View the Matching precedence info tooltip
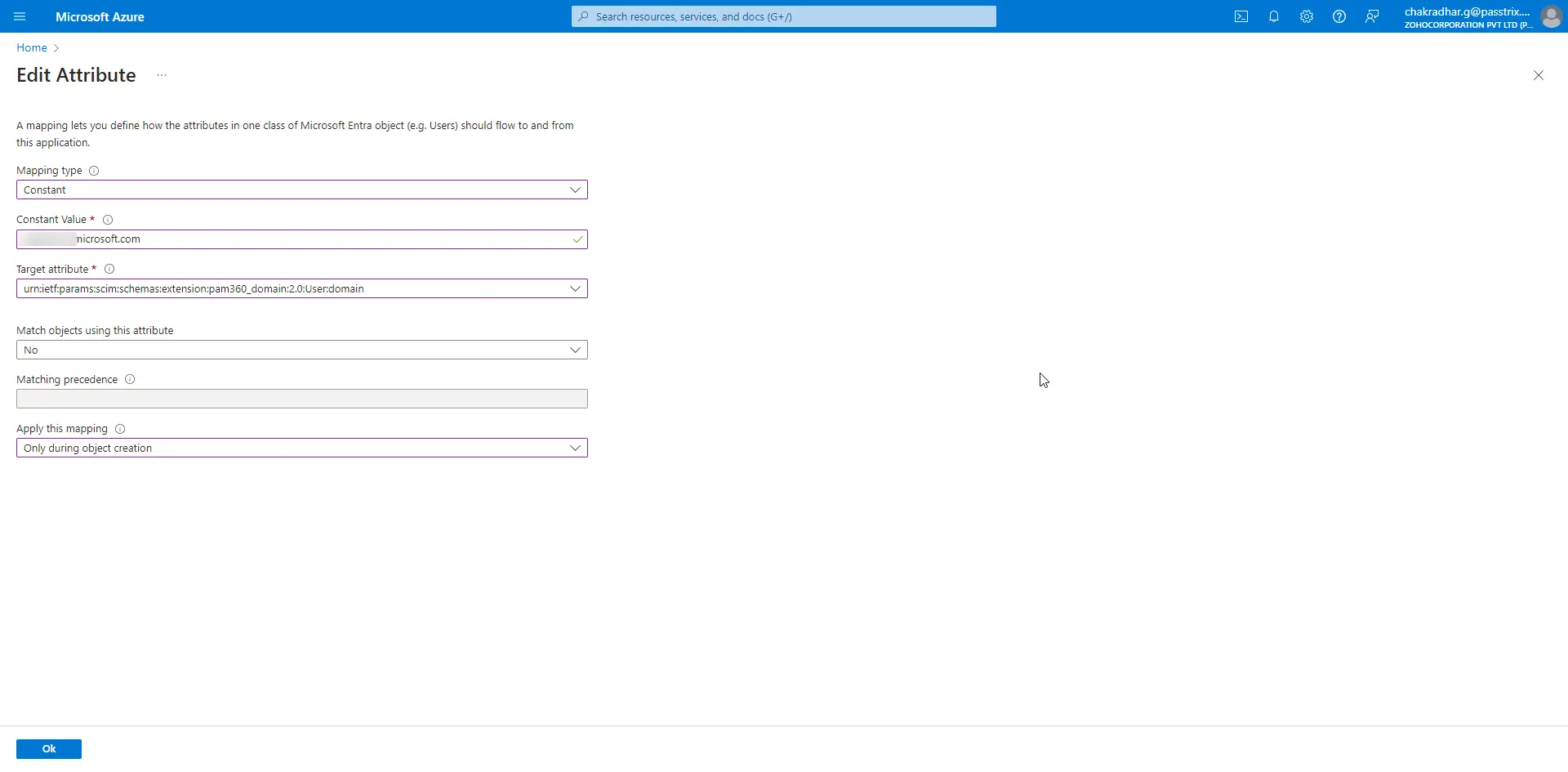The width and height of the screenshot is (1568, 772). pos(130,379)
